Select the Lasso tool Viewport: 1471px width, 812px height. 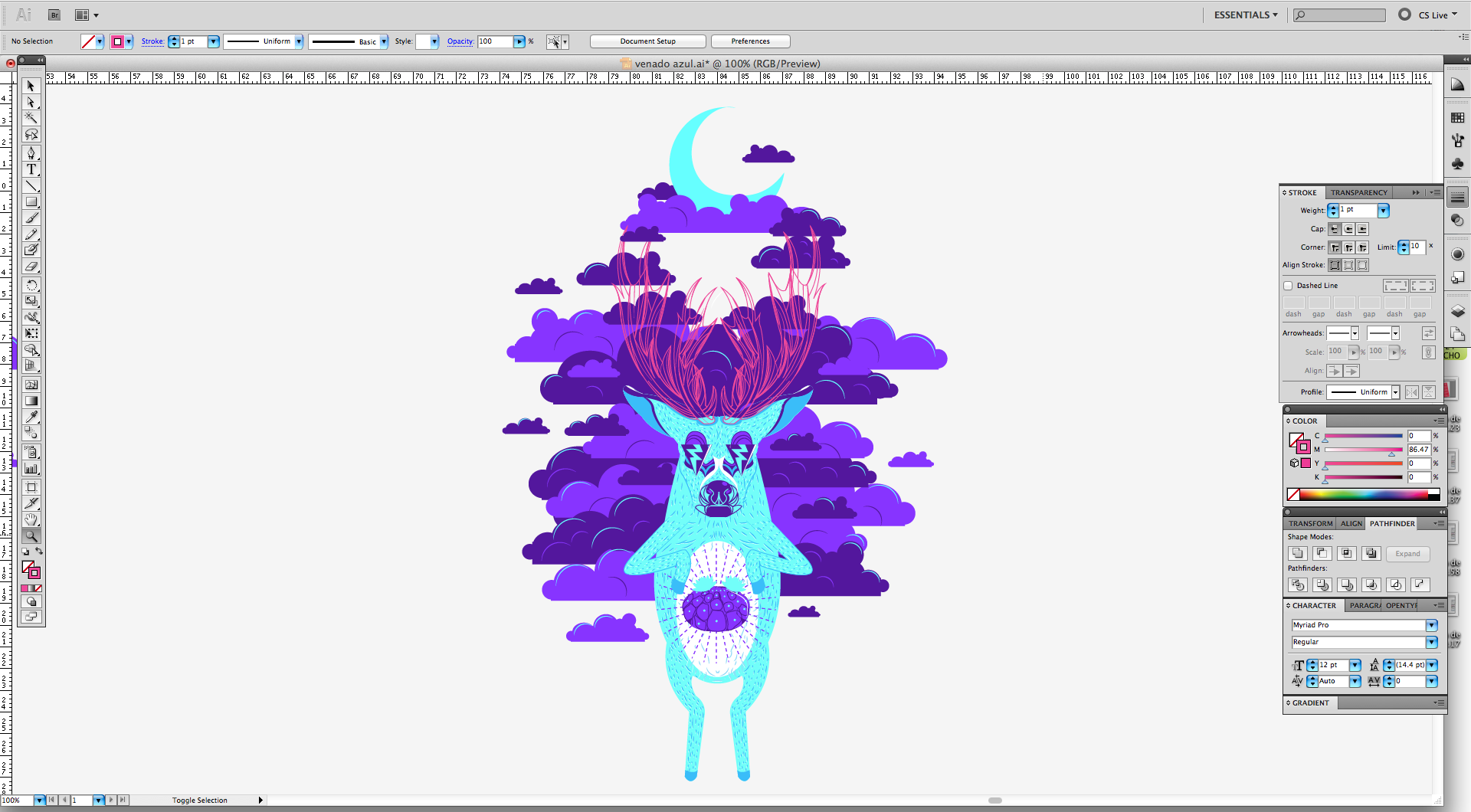(31, 135)
